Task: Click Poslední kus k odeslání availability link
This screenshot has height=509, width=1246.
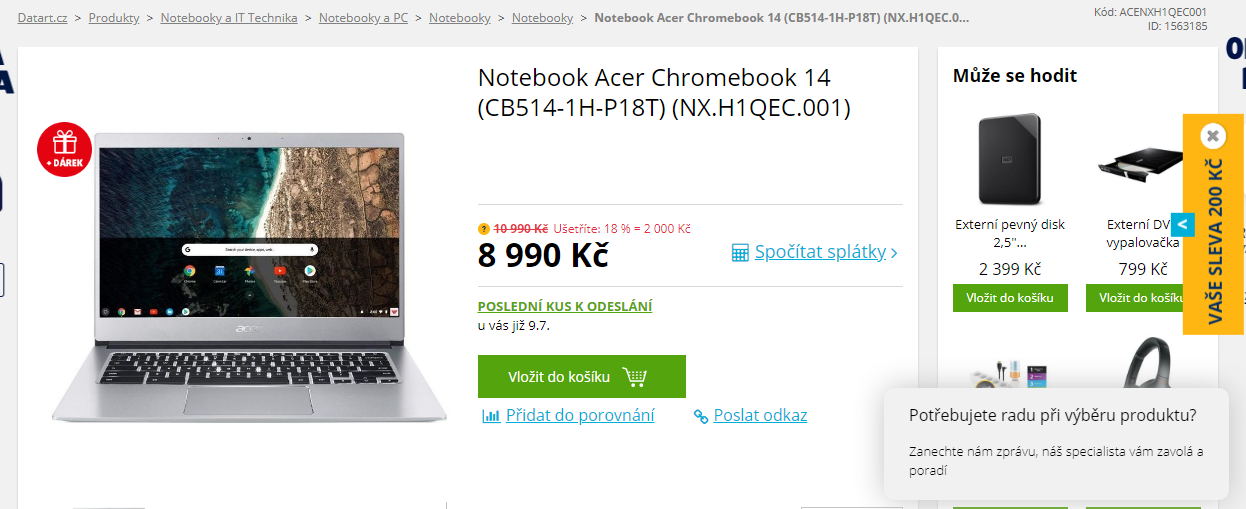Action: coord(565,307)
